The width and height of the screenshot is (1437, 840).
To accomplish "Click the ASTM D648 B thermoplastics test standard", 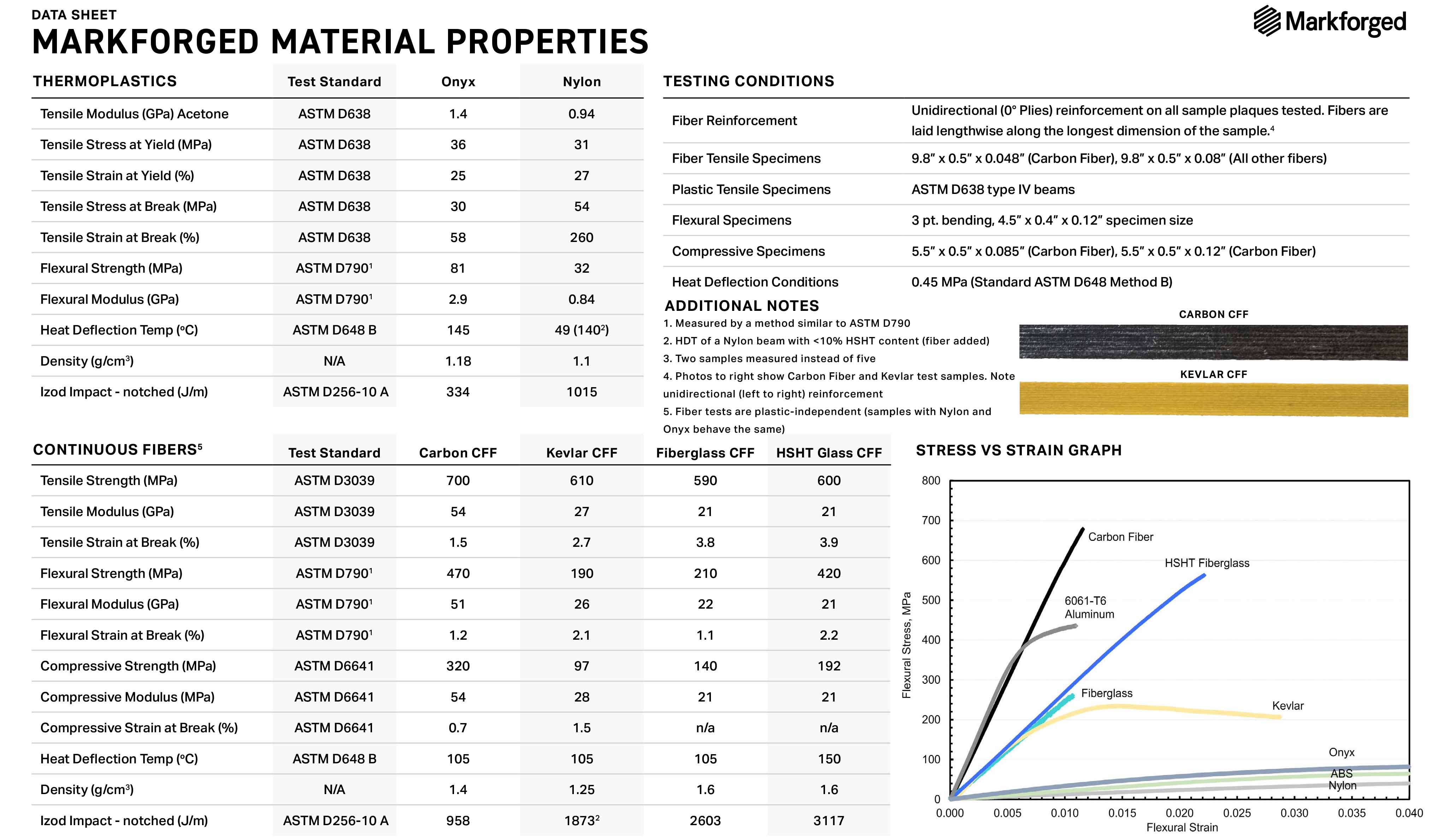I will (x=334, y=330).
